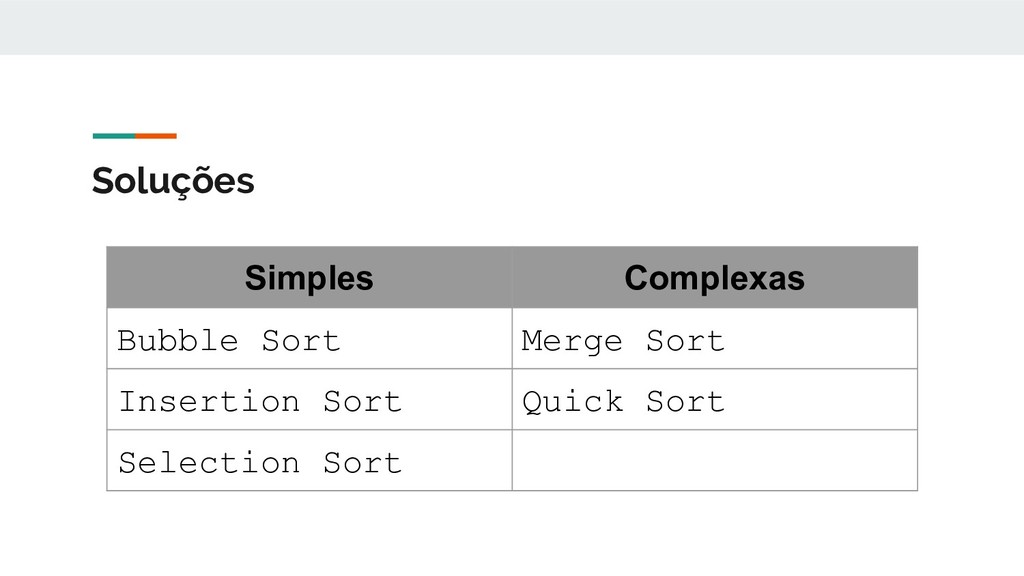Click the word Sort after Insertion
The height and width of the screenshot is (576, 1024).
click(362, 401)
